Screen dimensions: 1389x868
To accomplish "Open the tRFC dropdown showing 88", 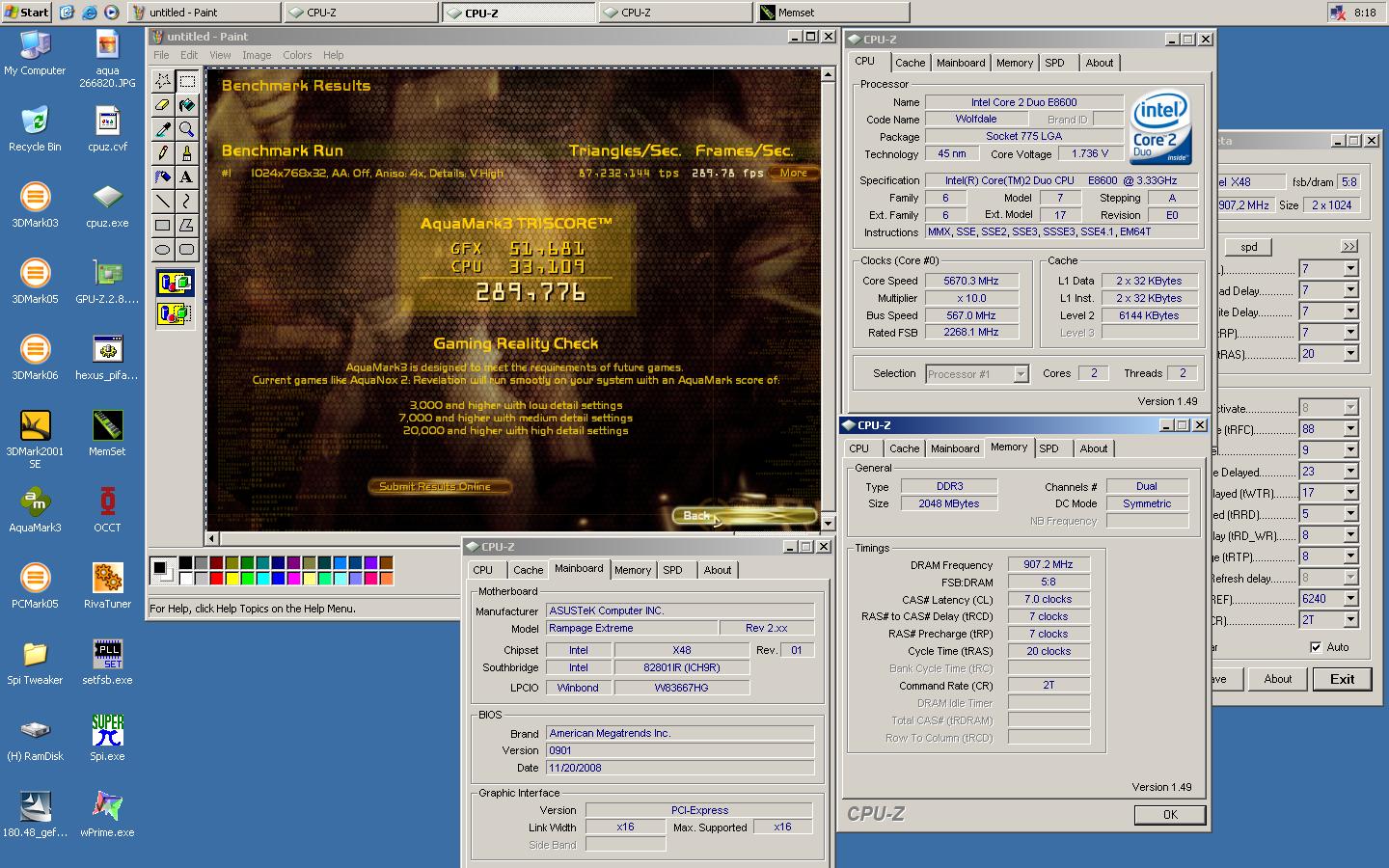I will [x=1328, y=429].
